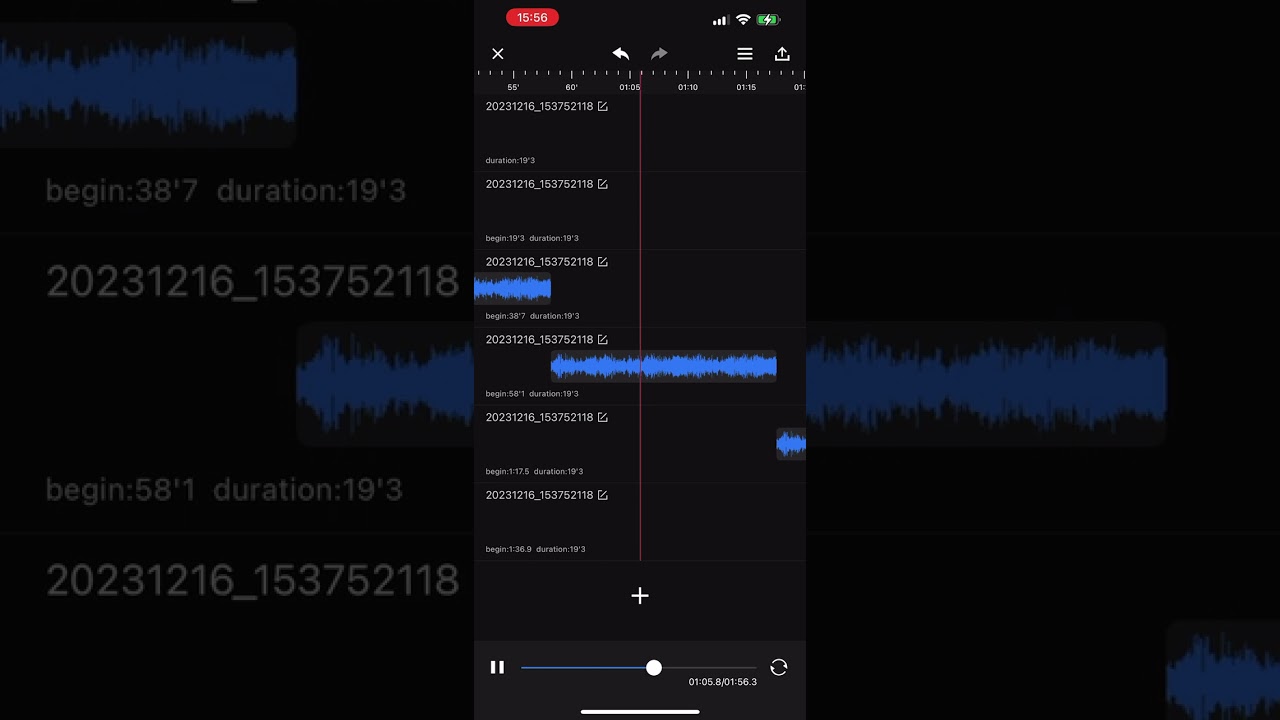
Task: Pause playback
Action: (497, 667)
